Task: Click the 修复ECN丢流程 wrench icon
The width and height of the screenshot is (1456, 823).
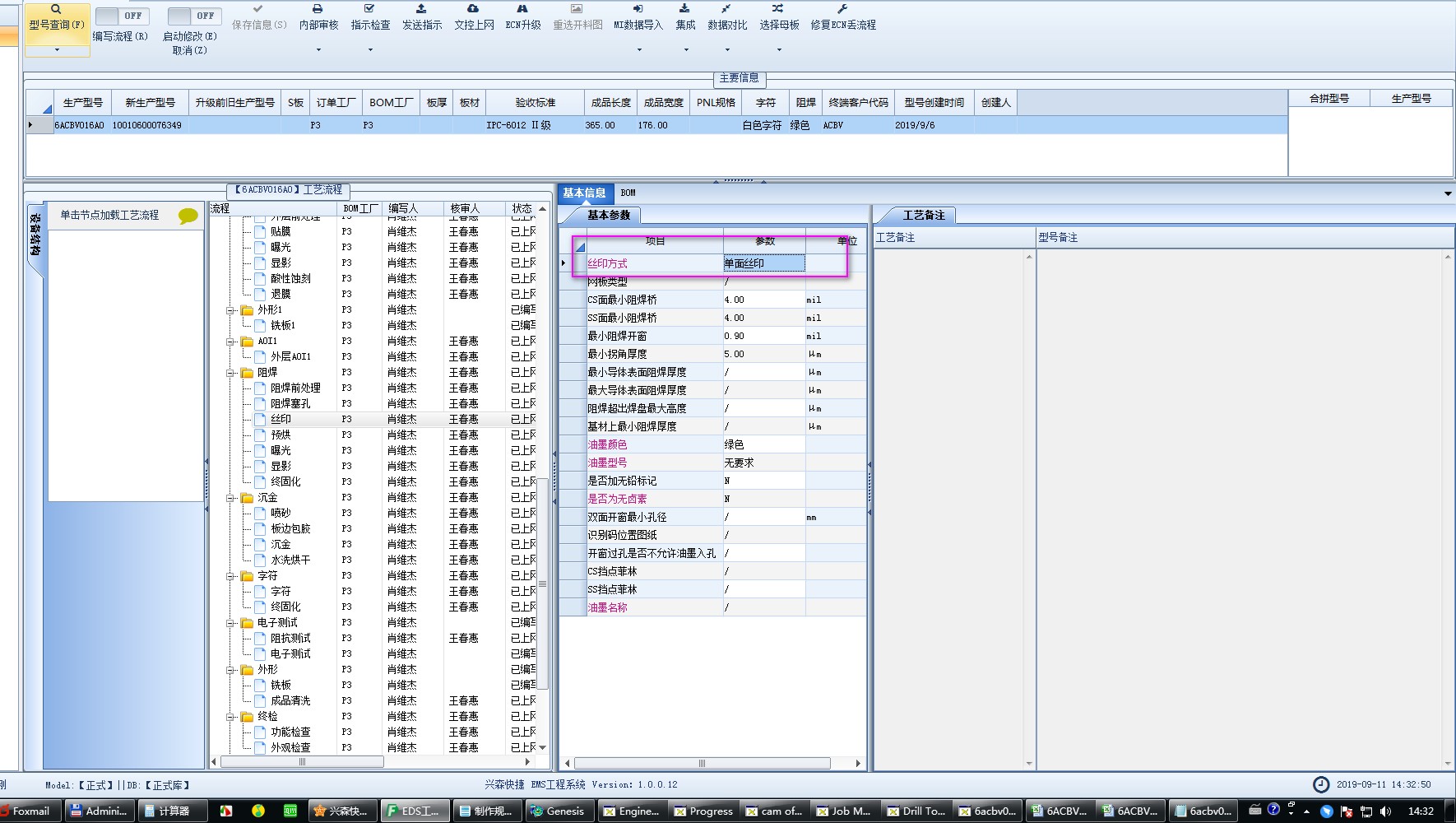Action: tap(842, 8)
